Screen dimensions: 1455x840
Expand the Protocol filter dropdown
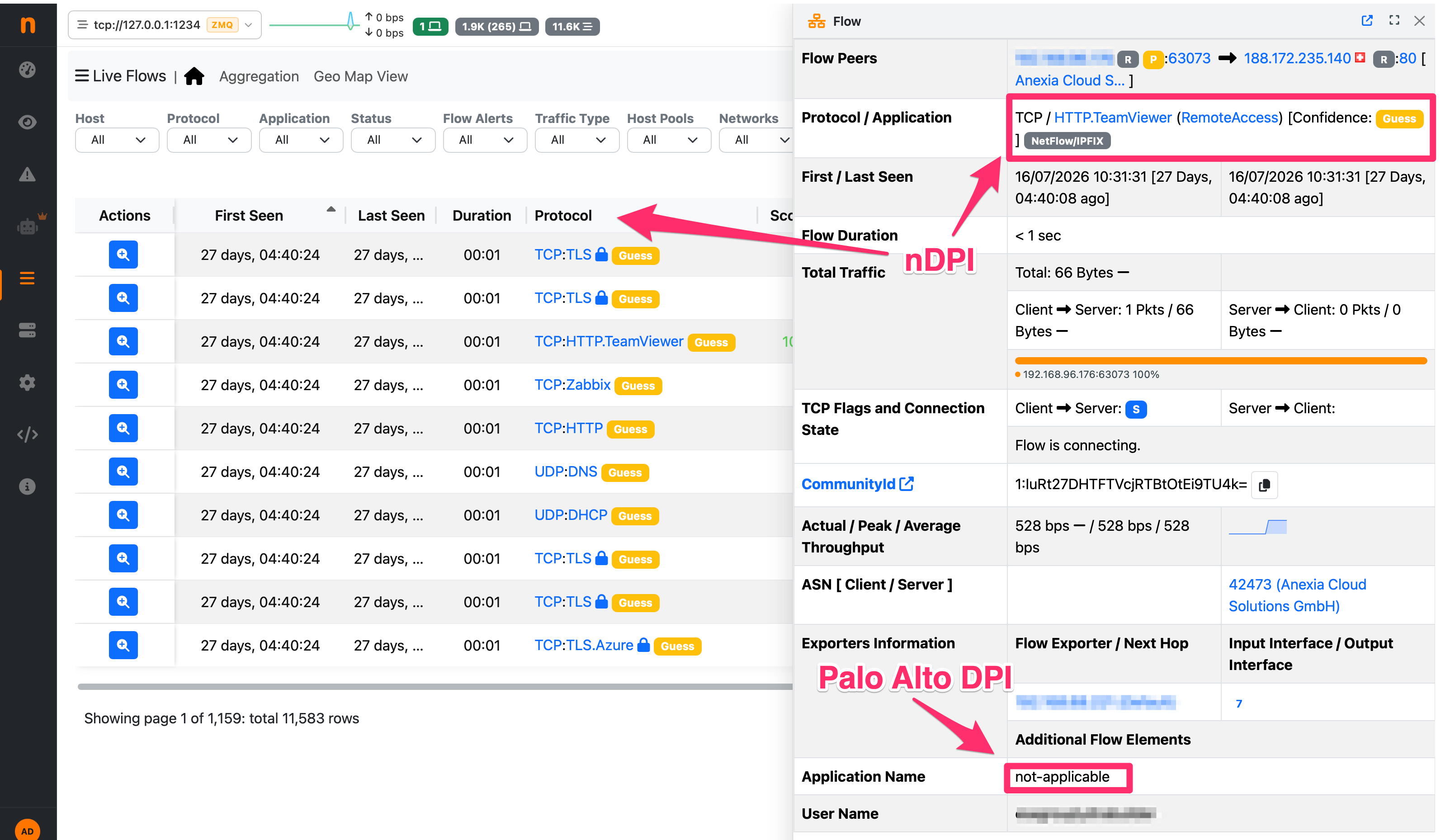pos(209,140)
